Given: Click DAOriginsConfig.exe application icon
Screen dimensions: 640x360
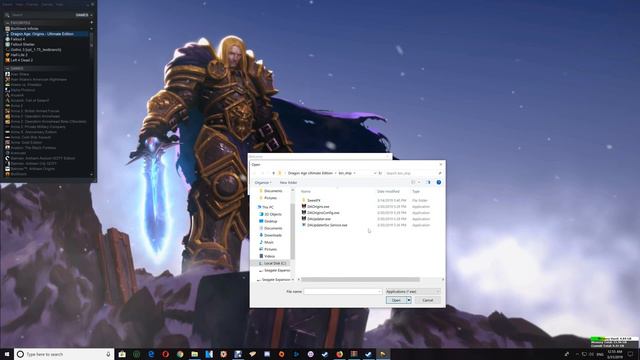Looking at the screenshot, I should (x=304, y=213).
